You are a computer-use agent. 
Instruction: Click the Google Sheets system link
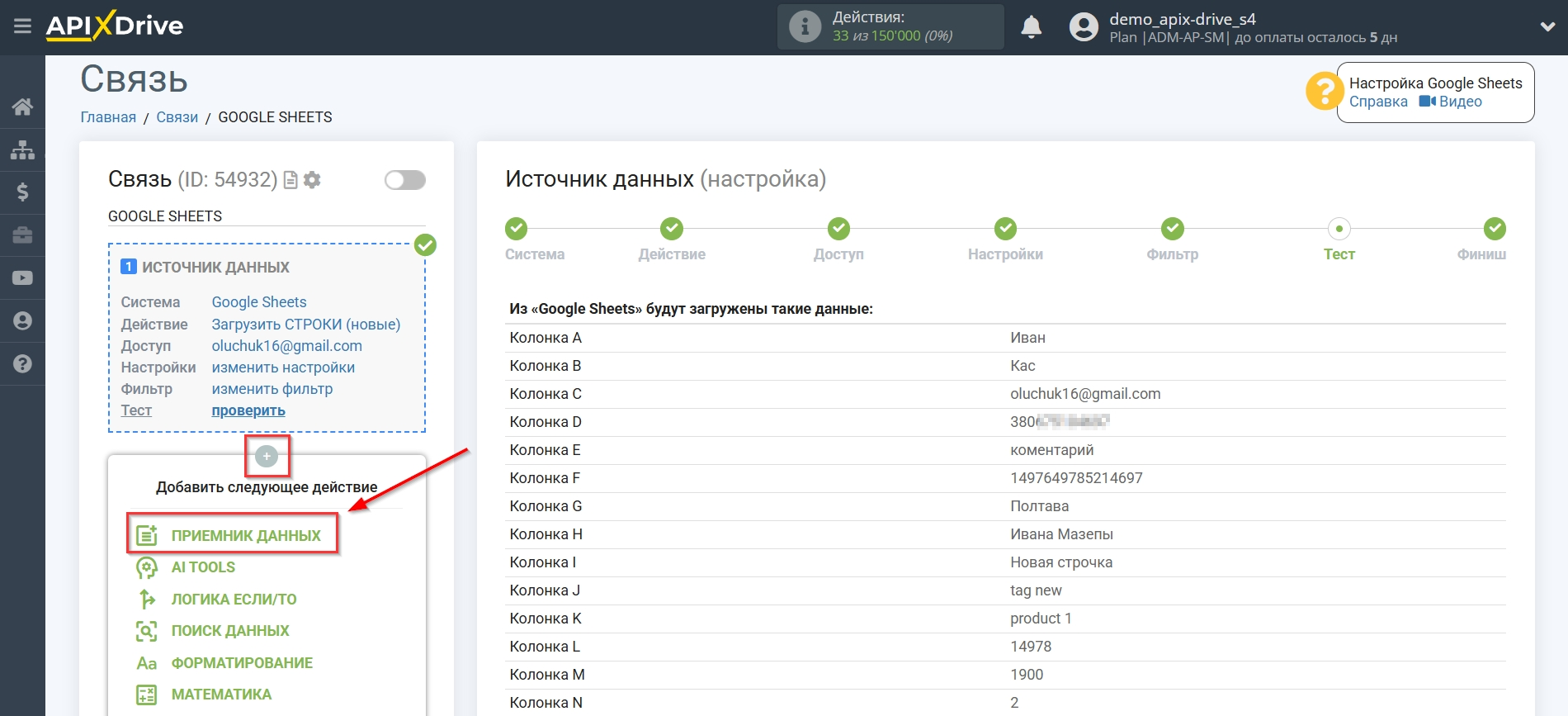coord(259,302)
